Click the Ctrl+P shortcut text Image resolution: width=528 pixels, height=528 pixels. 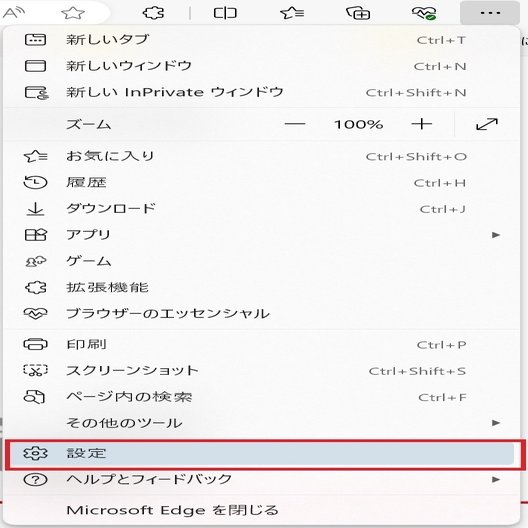pos(441,345)
